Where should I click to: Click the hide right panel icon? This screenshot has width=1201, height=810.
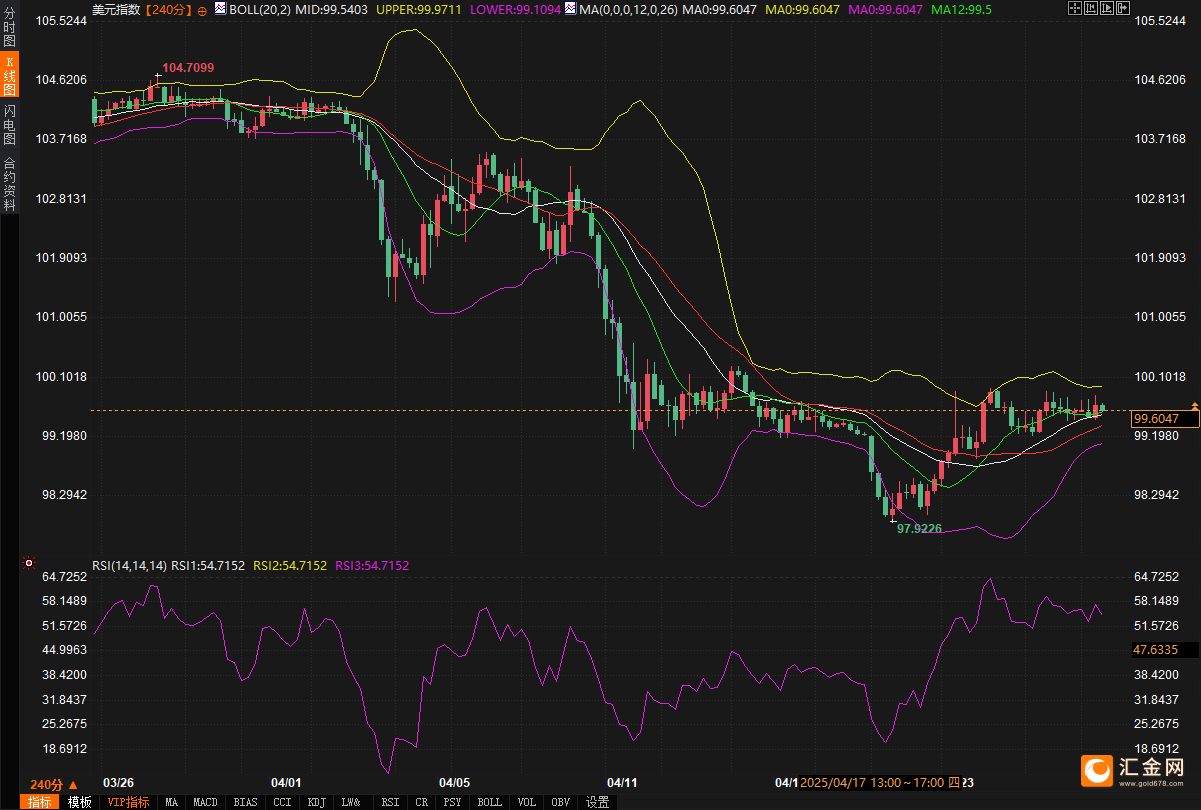(1123, 8)
